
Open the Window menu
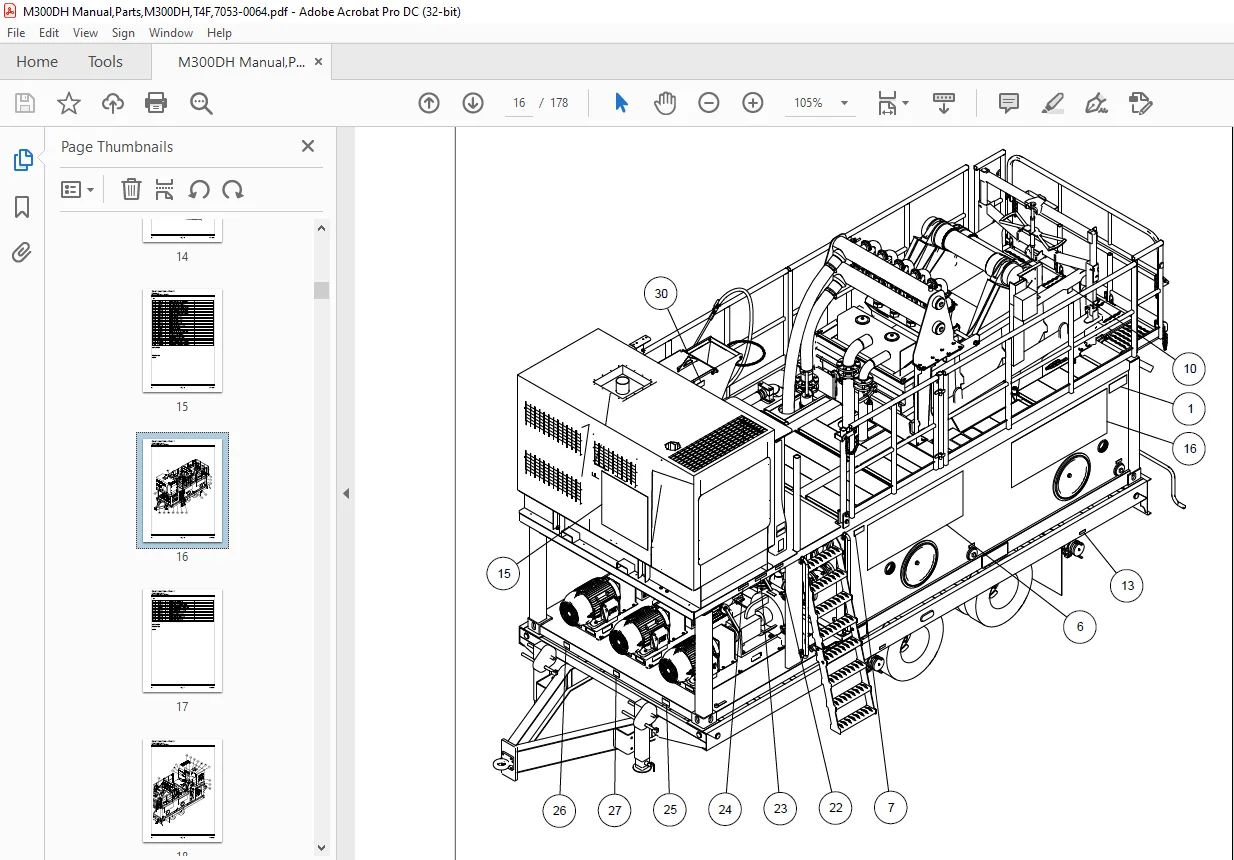[x=171, y=33]
